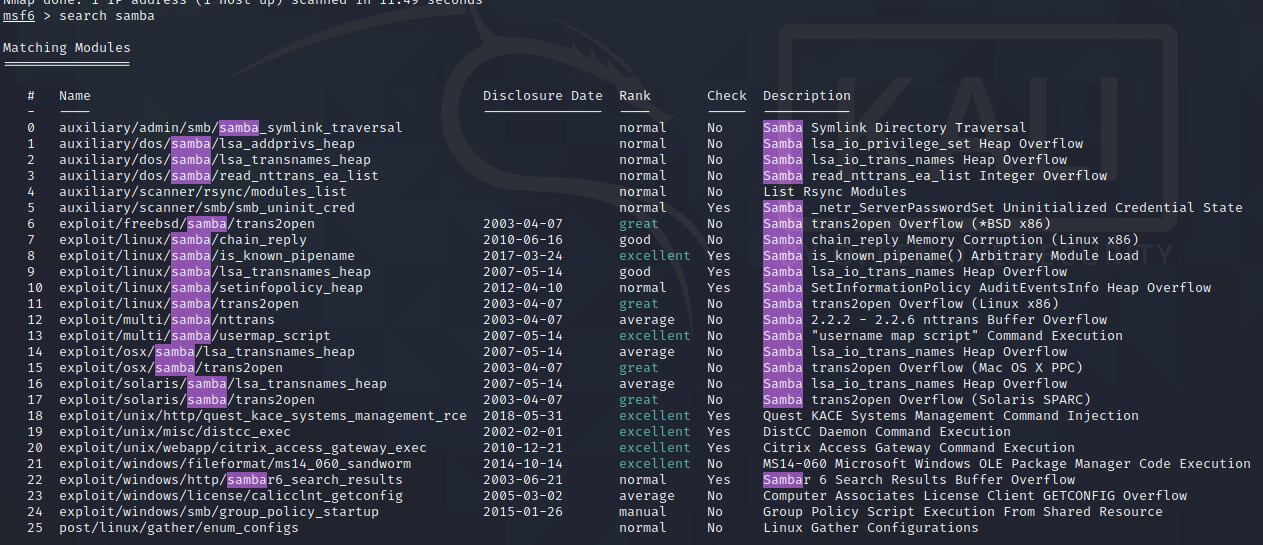1263x545 pixels.
Task: Click disclosure date 2002-02-01
Action: coord(523,432)
